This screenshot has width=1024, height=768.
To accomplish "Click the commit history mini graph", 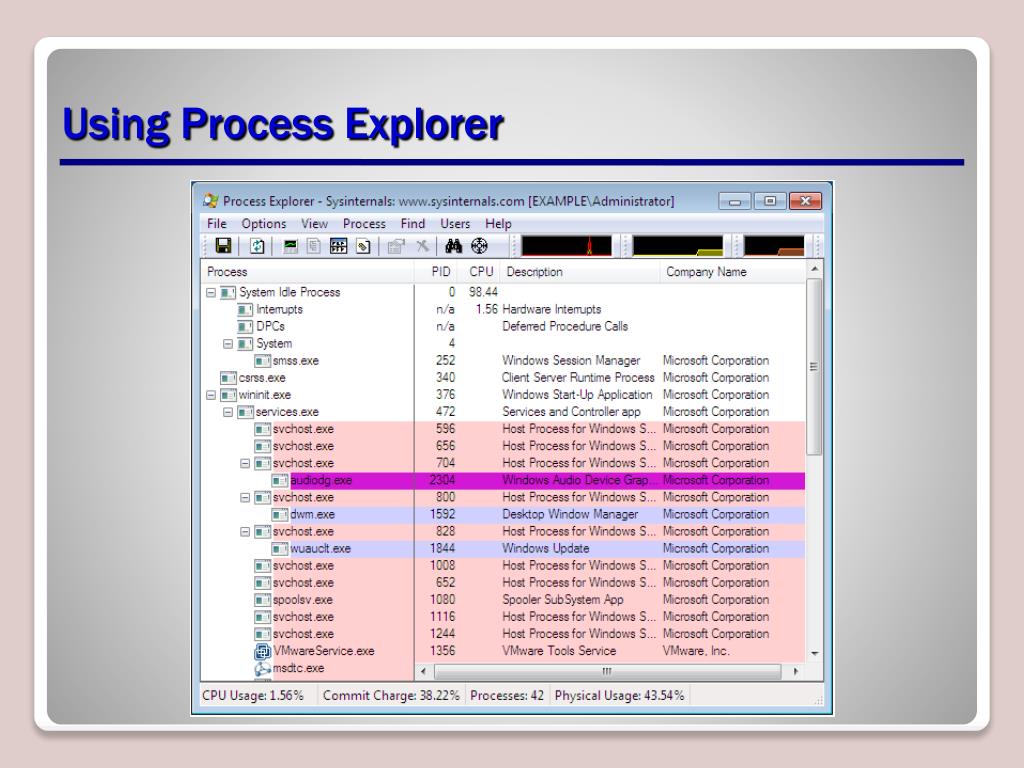I will (678, 246).
